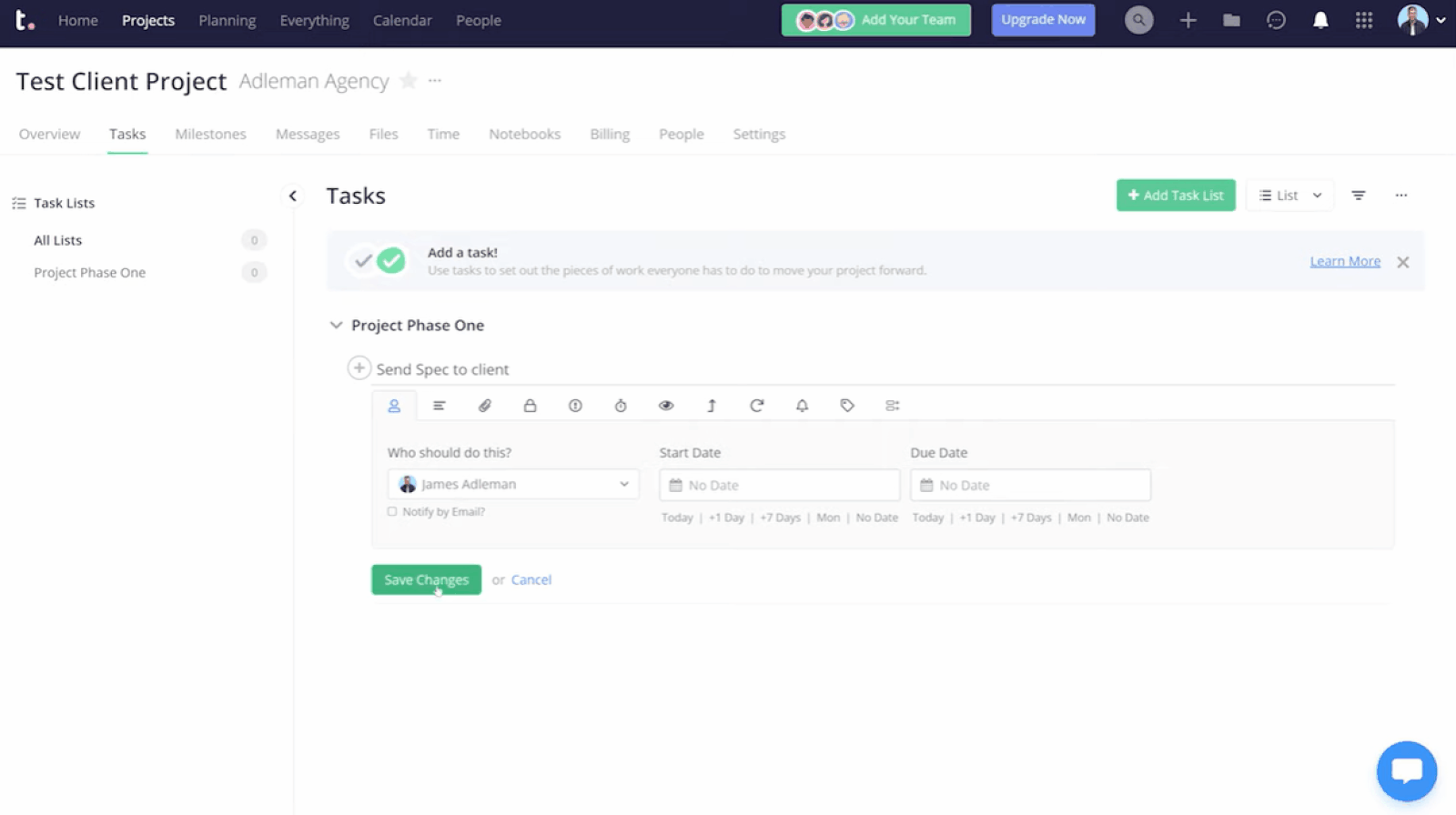Open Calendar in top navigation

tap(402, 20)
